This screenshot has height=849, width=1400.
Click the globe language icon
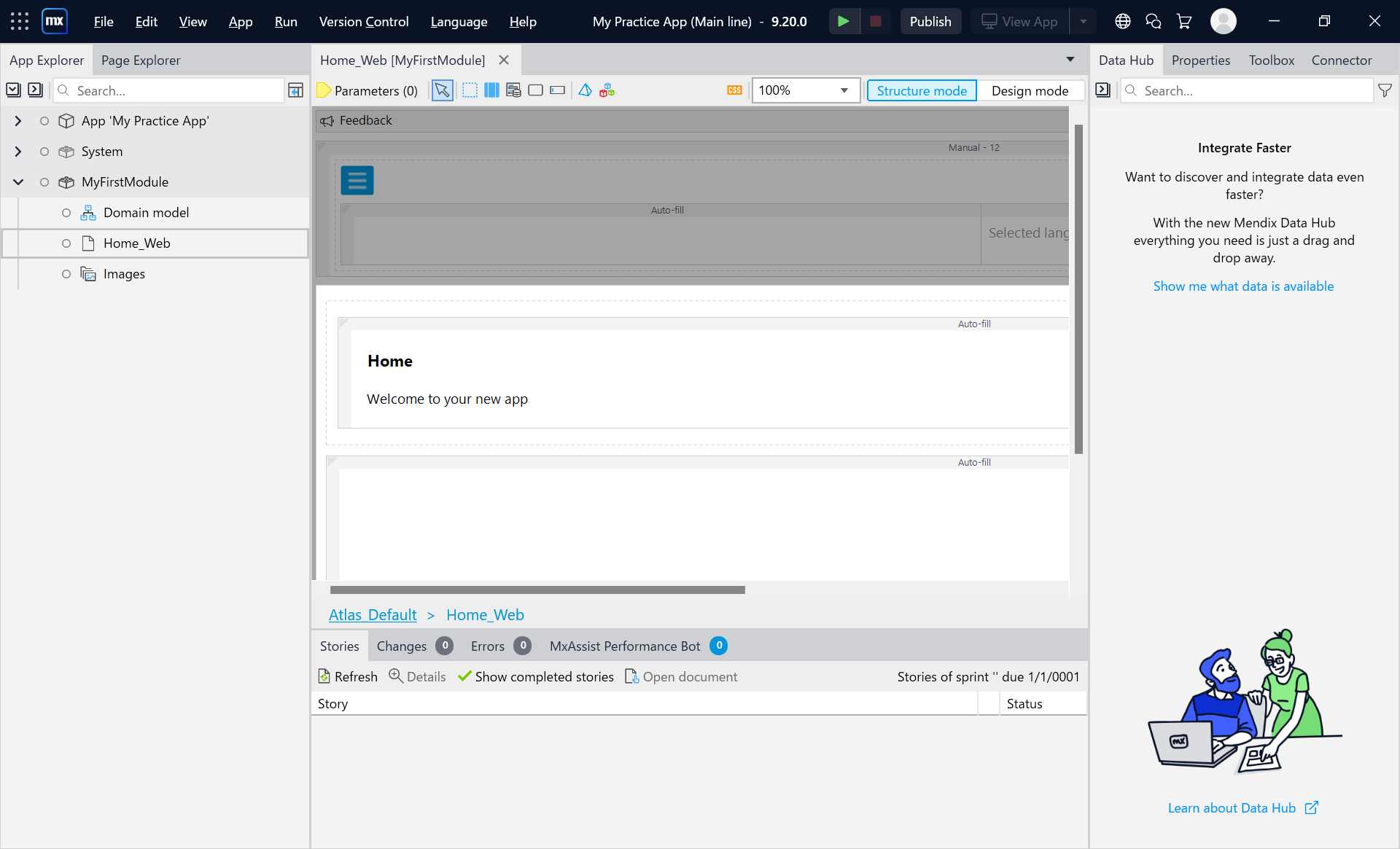tap(1123, 21)
